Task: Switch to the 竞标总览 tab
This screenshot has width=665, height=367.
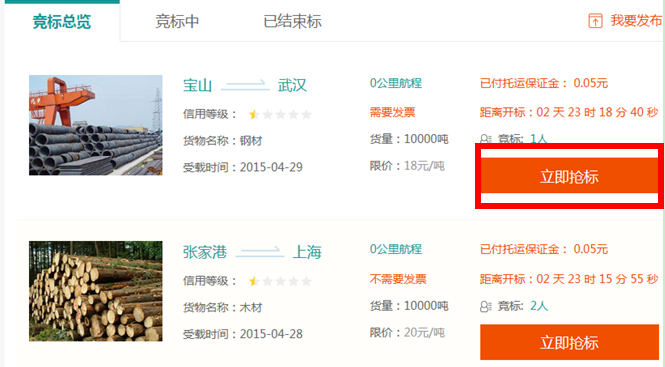Action: [62, 21]
